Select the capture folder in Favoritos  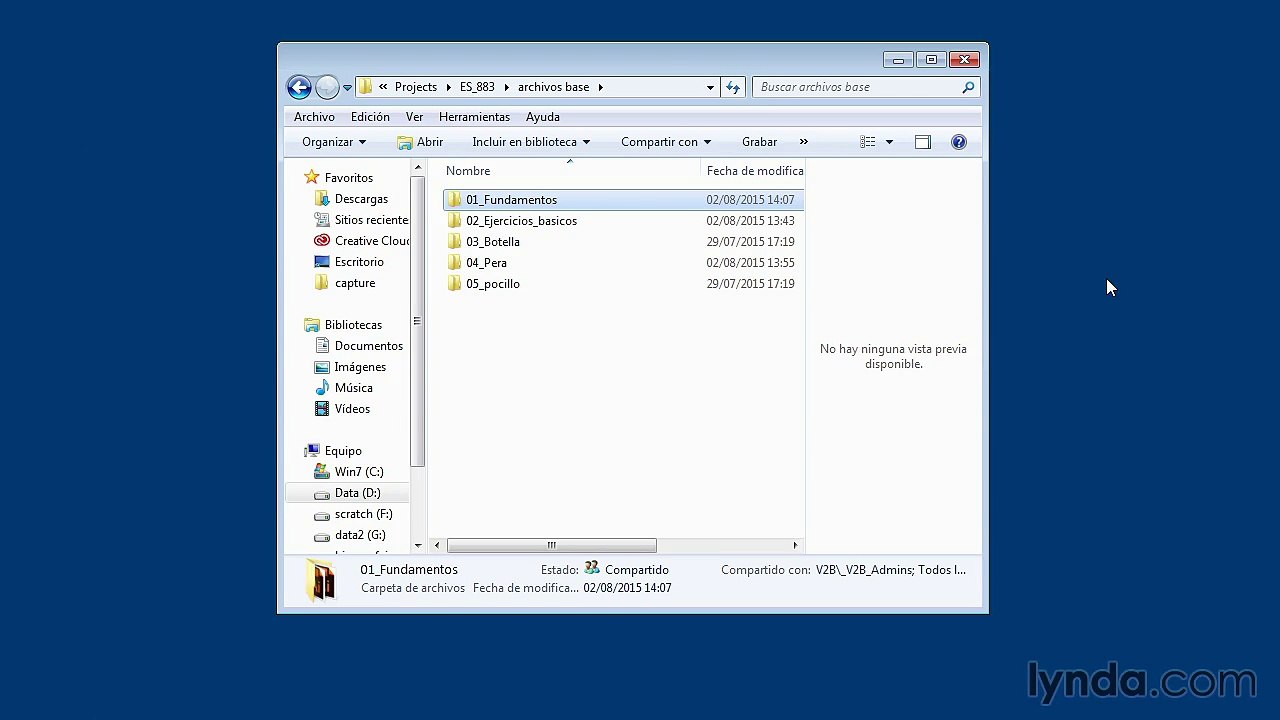[355, 283]
